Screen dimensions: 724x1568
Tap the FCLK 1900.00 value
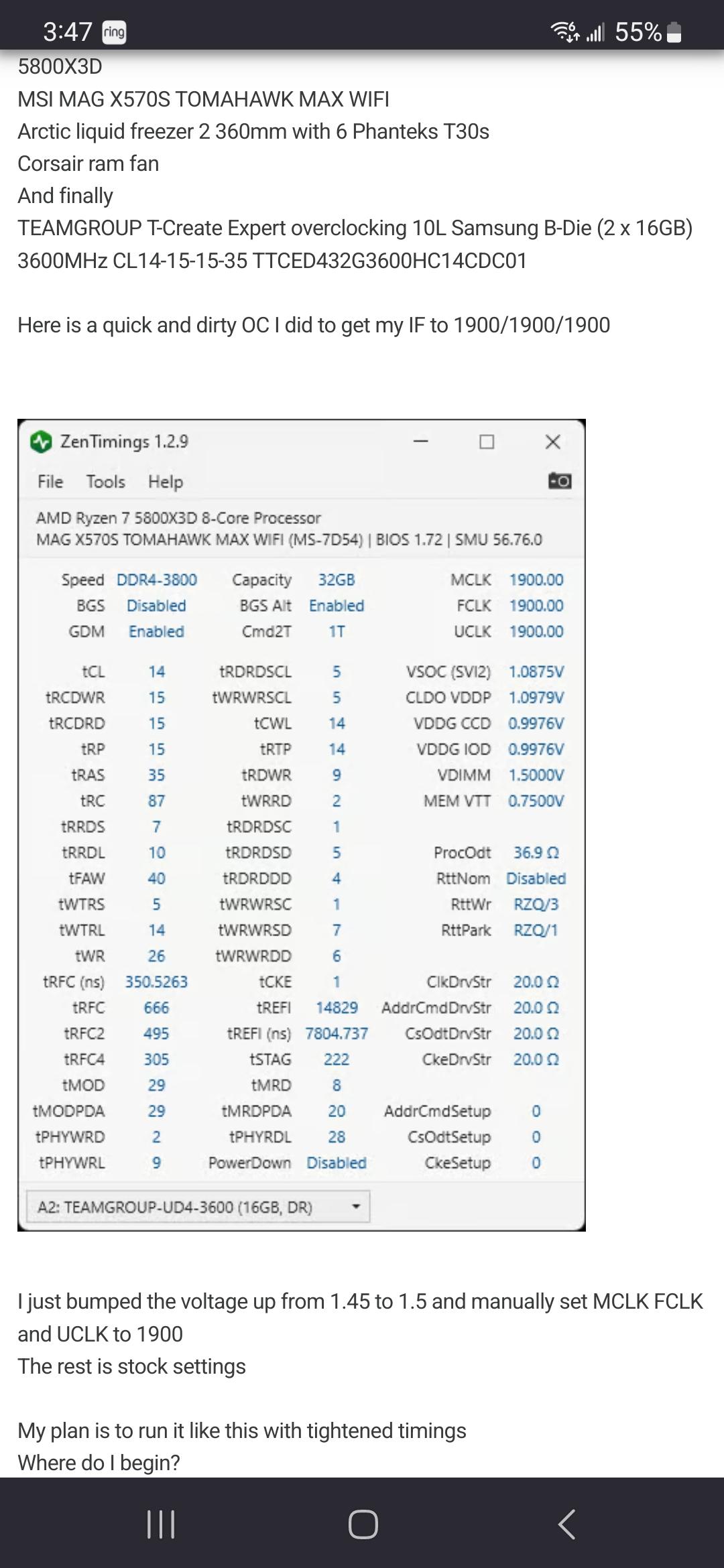click(536, 605)
